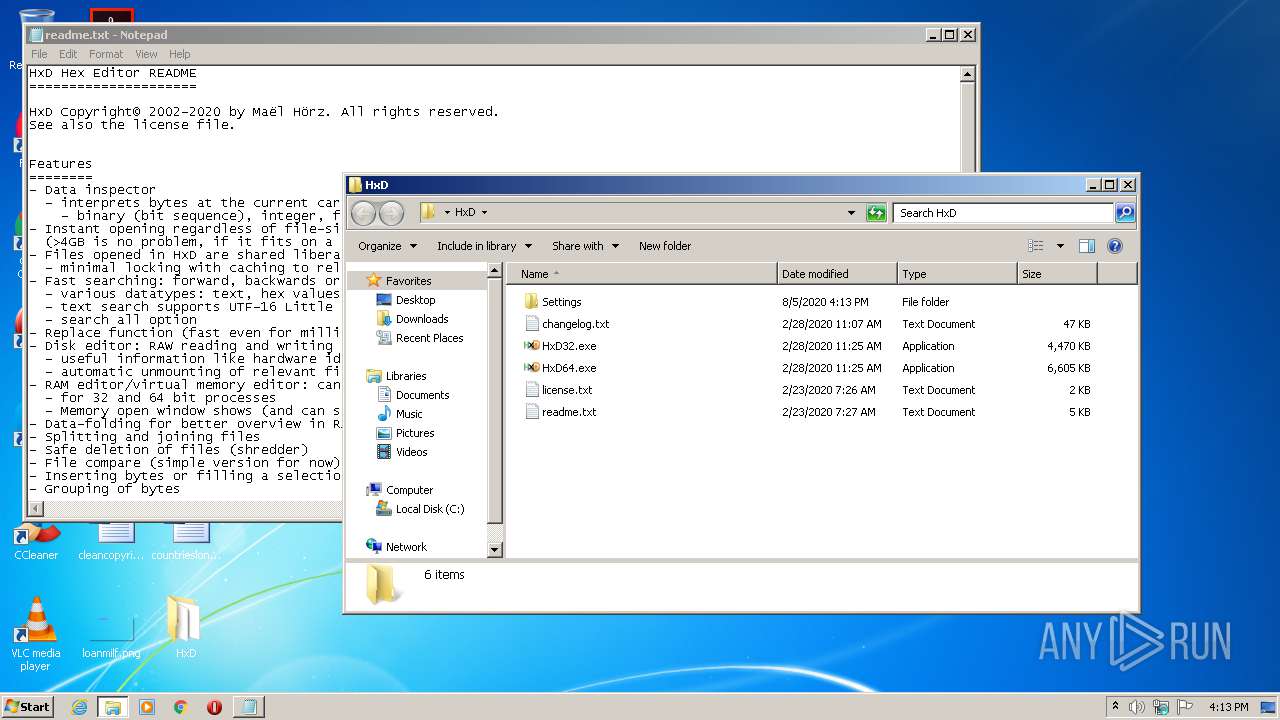Open Help menu in Notepad
This screenshot has width=1280, height=720.
[179, 54]
